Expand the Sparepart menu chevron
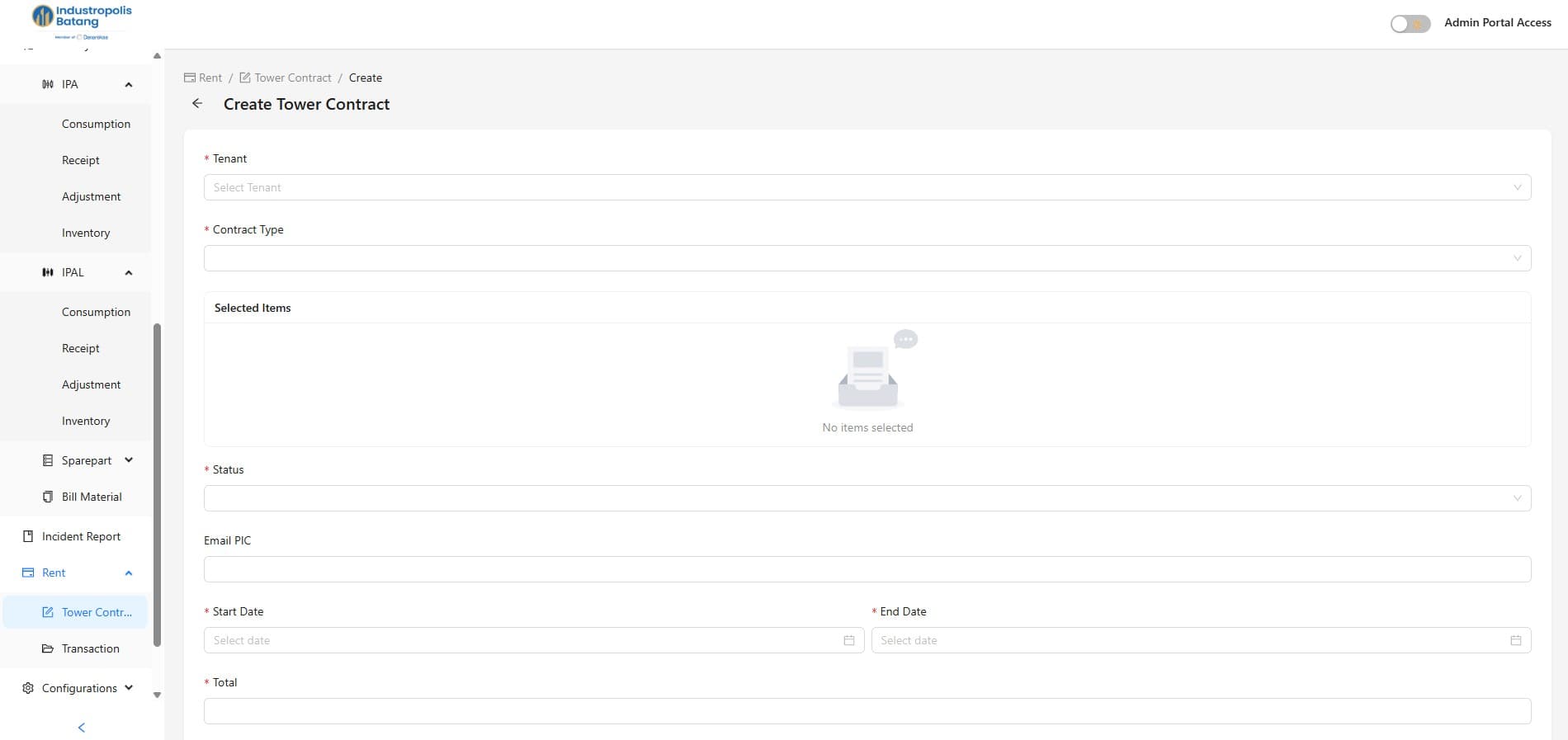Image resolution: width=1568 pixels, height=740 pixels. click(129, 460)
